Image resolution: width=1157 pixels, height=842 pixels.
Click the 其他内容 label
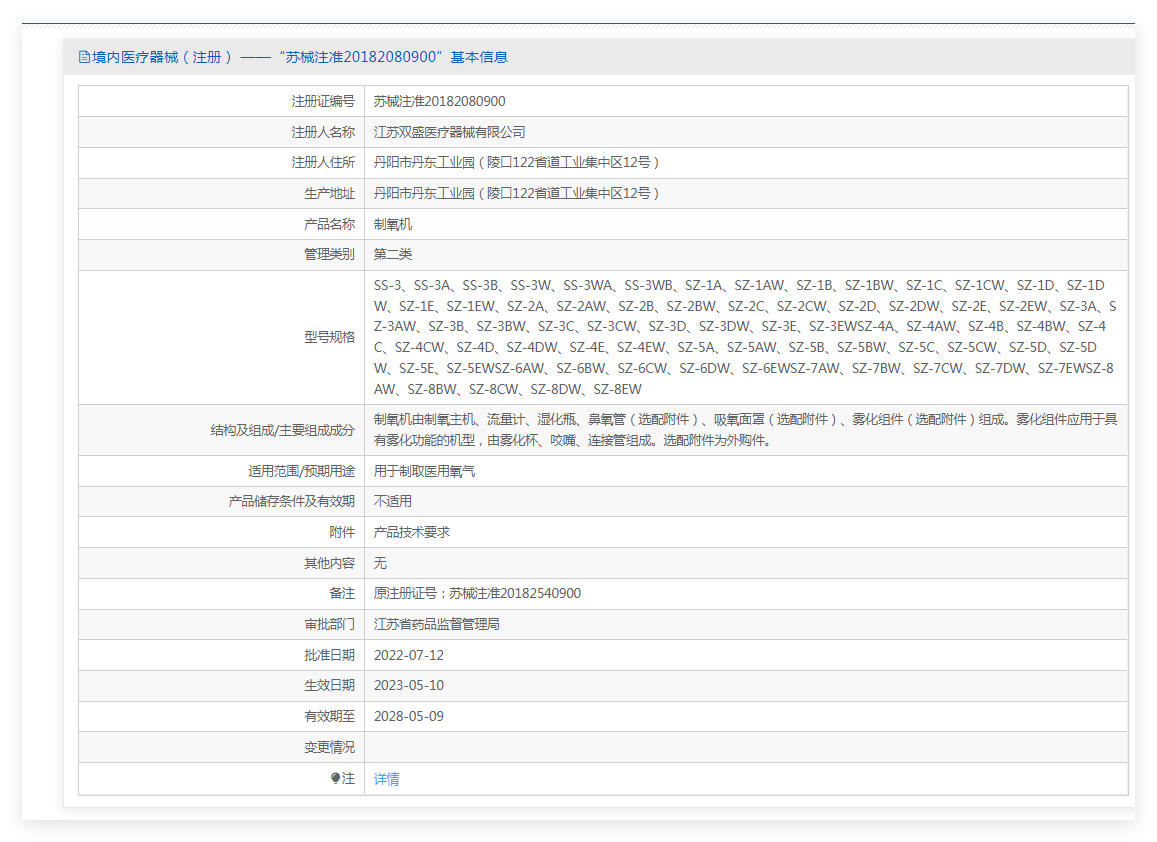click(330, 563)
